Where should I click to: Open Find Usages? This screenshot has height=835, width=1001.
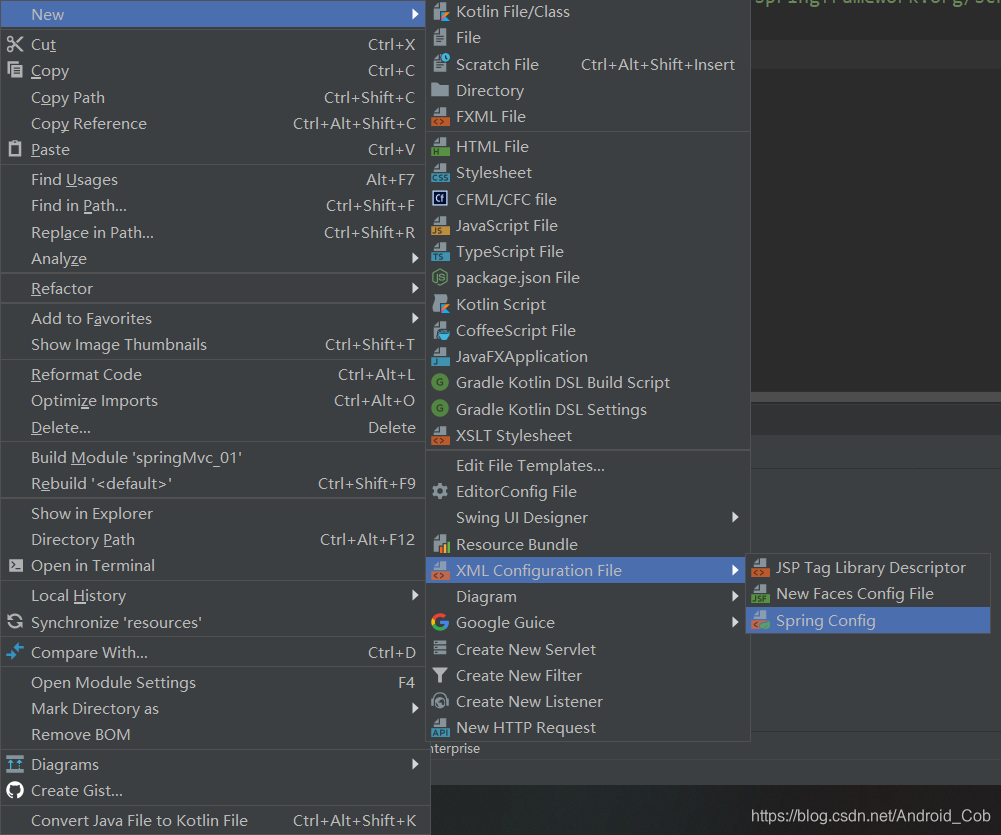(213, 179)
